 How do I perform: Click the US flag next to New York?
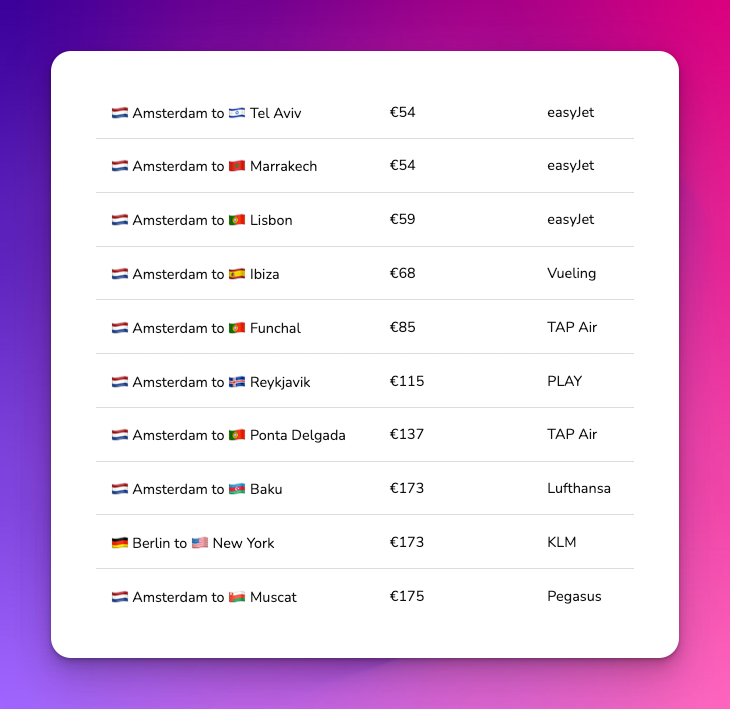click(x=200, y=543)
